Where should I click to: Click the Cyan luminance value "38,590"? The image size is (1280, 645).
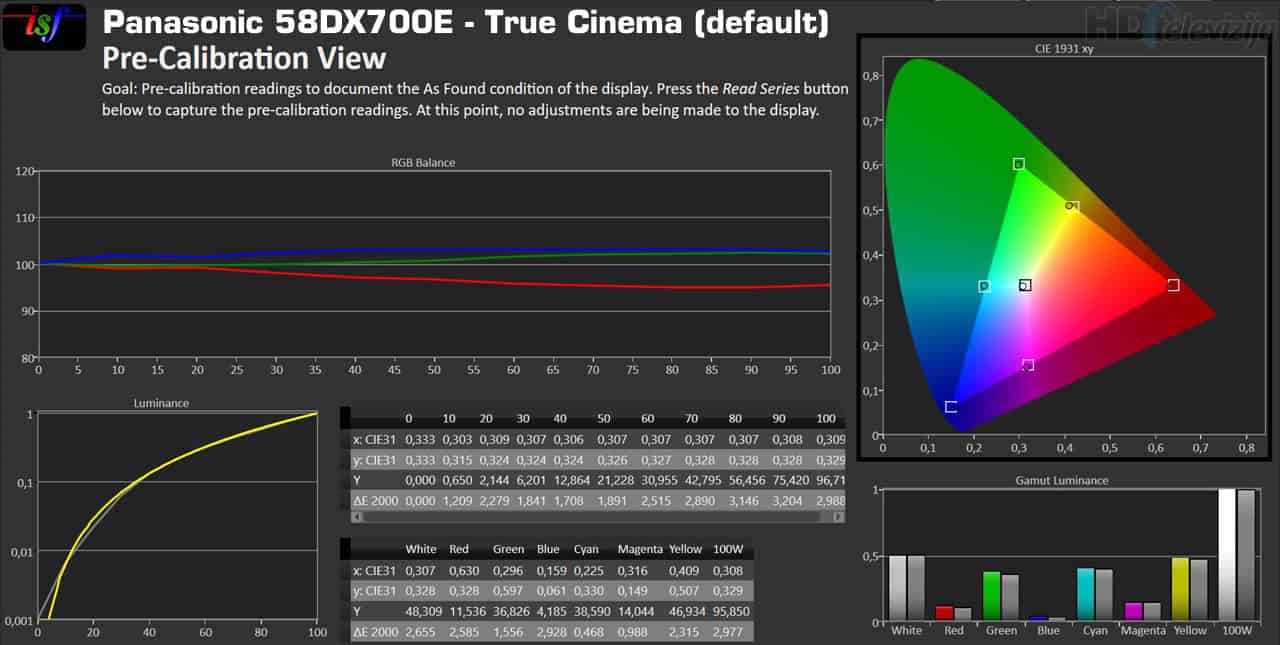click(594, 610)
